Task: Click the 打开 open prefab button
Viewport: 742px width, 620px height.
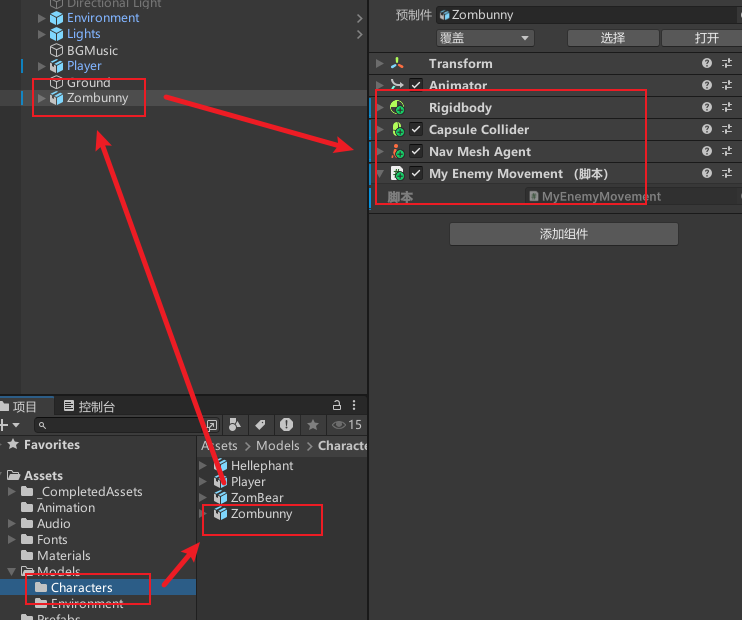Action: (x=703, y=38)
